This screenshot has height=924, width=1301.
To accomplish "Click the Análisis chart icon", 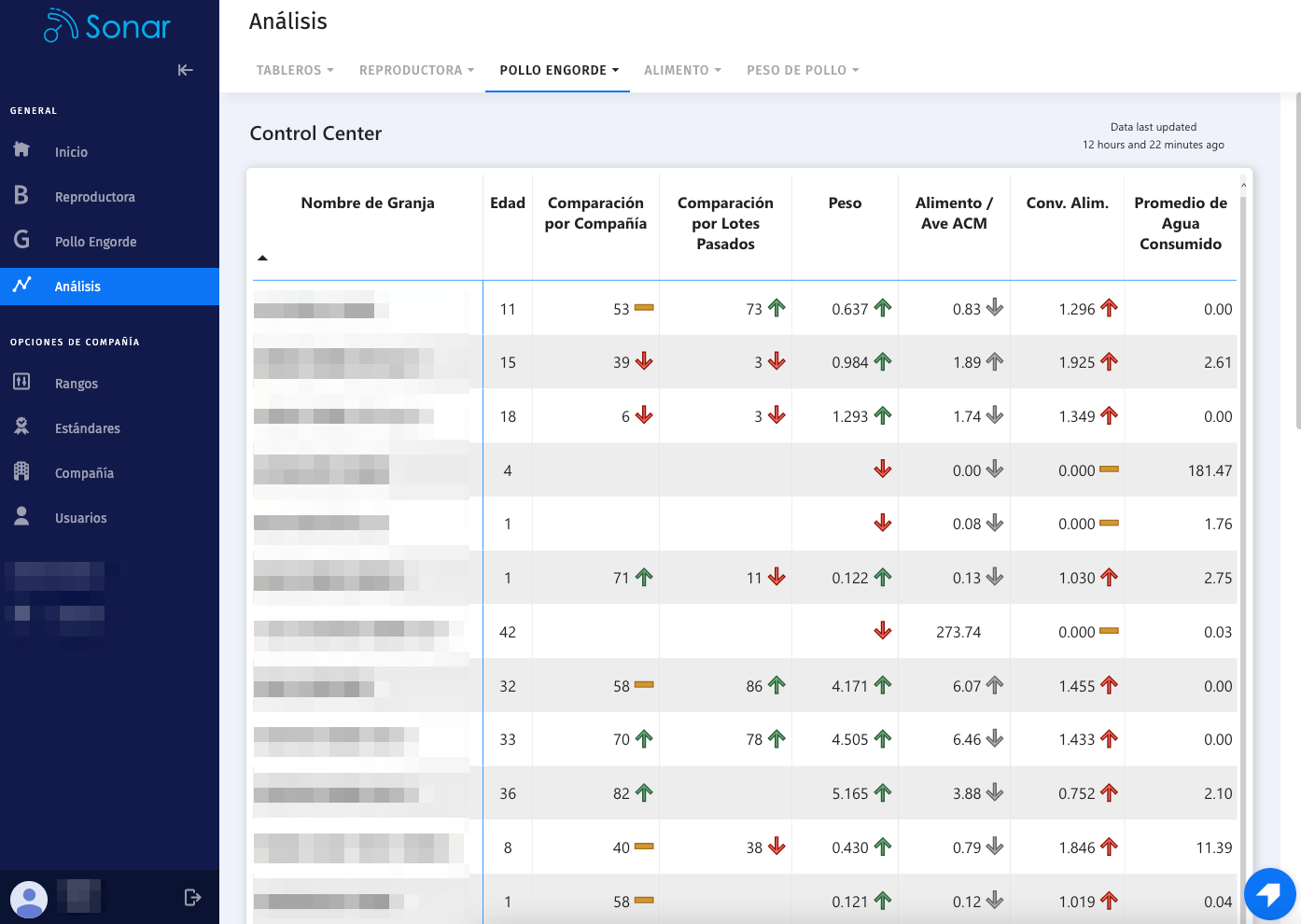I will 21,285.
